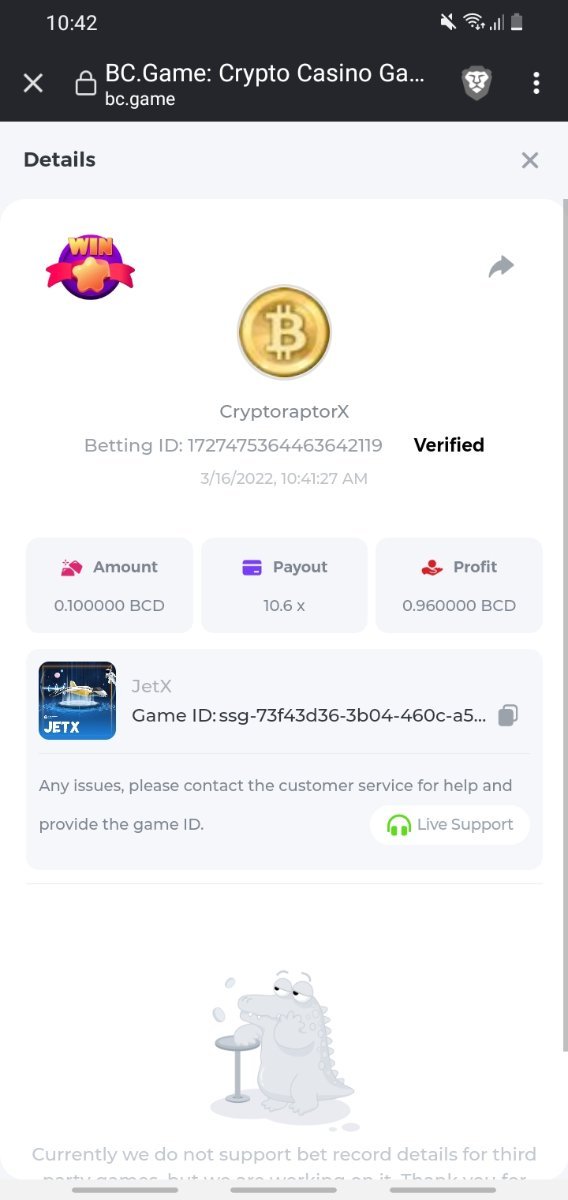Select the Profit card
568x1200 pixels.
(459, 585)
